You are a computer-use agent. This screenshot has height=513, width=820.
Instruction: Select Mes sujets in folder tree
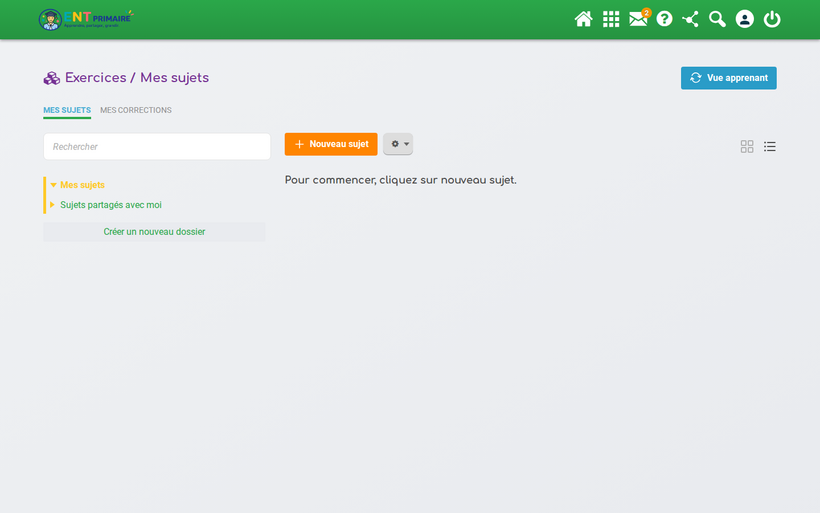tap(82, 185)
